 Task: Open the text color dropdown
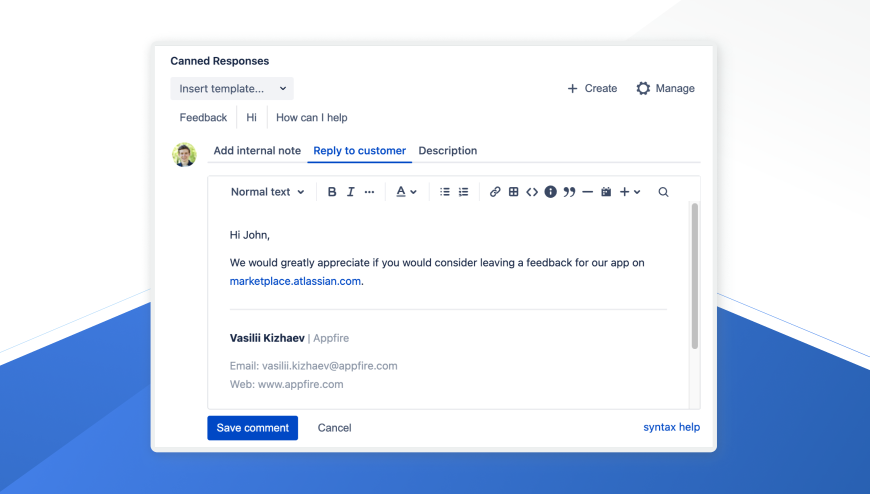tap(405, 192)
